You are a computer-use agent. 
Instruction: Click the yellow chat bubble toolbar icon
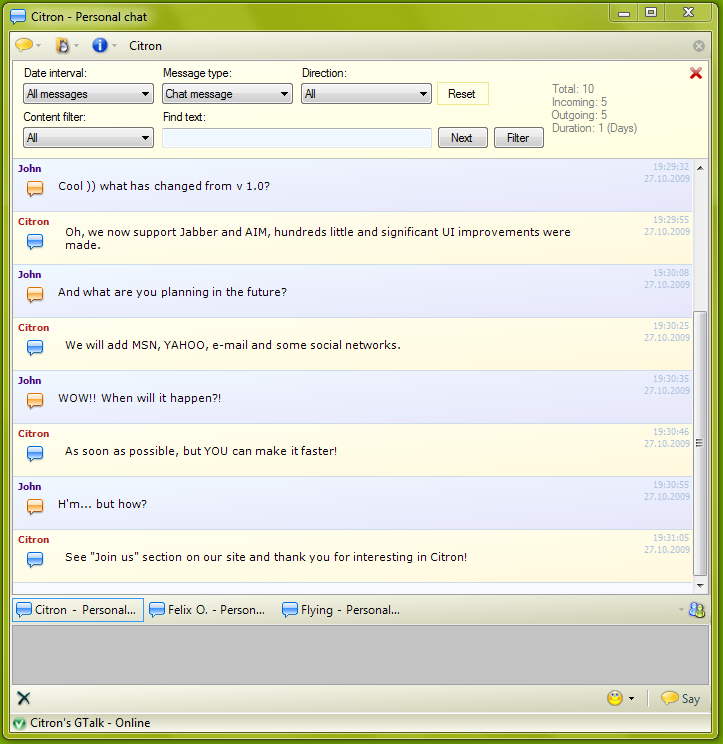[24, 46]
